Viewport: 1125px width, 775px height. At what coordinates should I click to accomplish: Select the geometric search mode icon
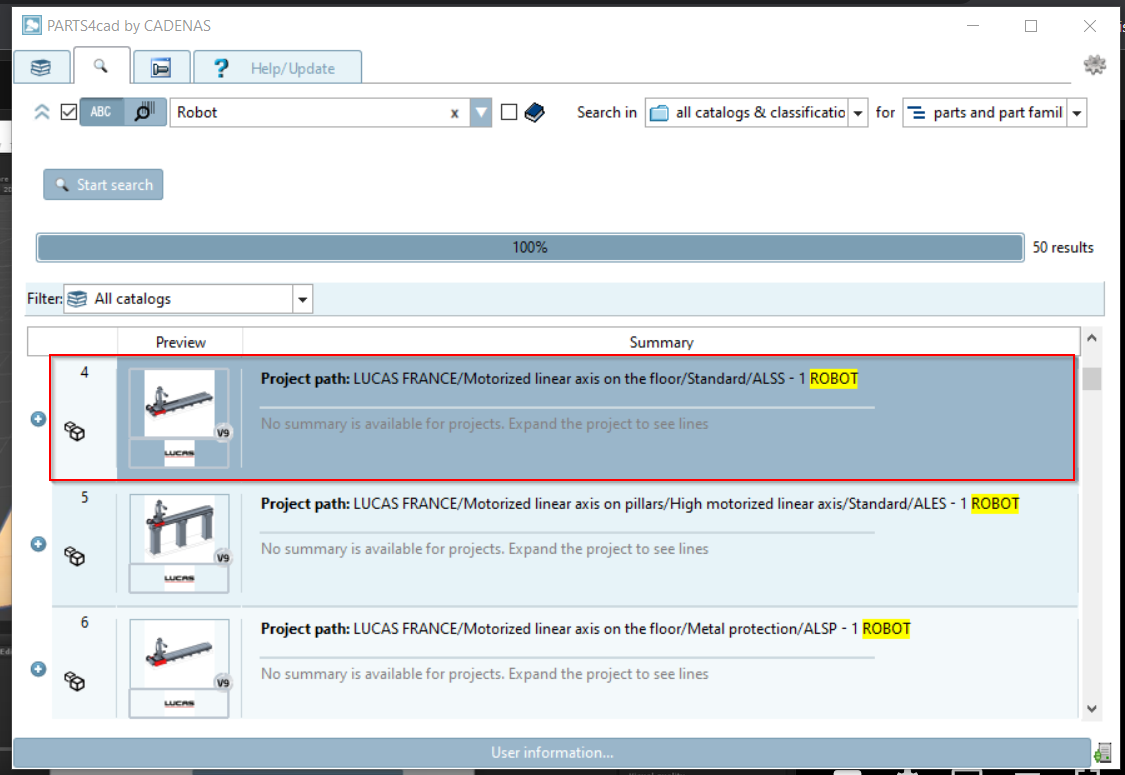pos(145,112)
